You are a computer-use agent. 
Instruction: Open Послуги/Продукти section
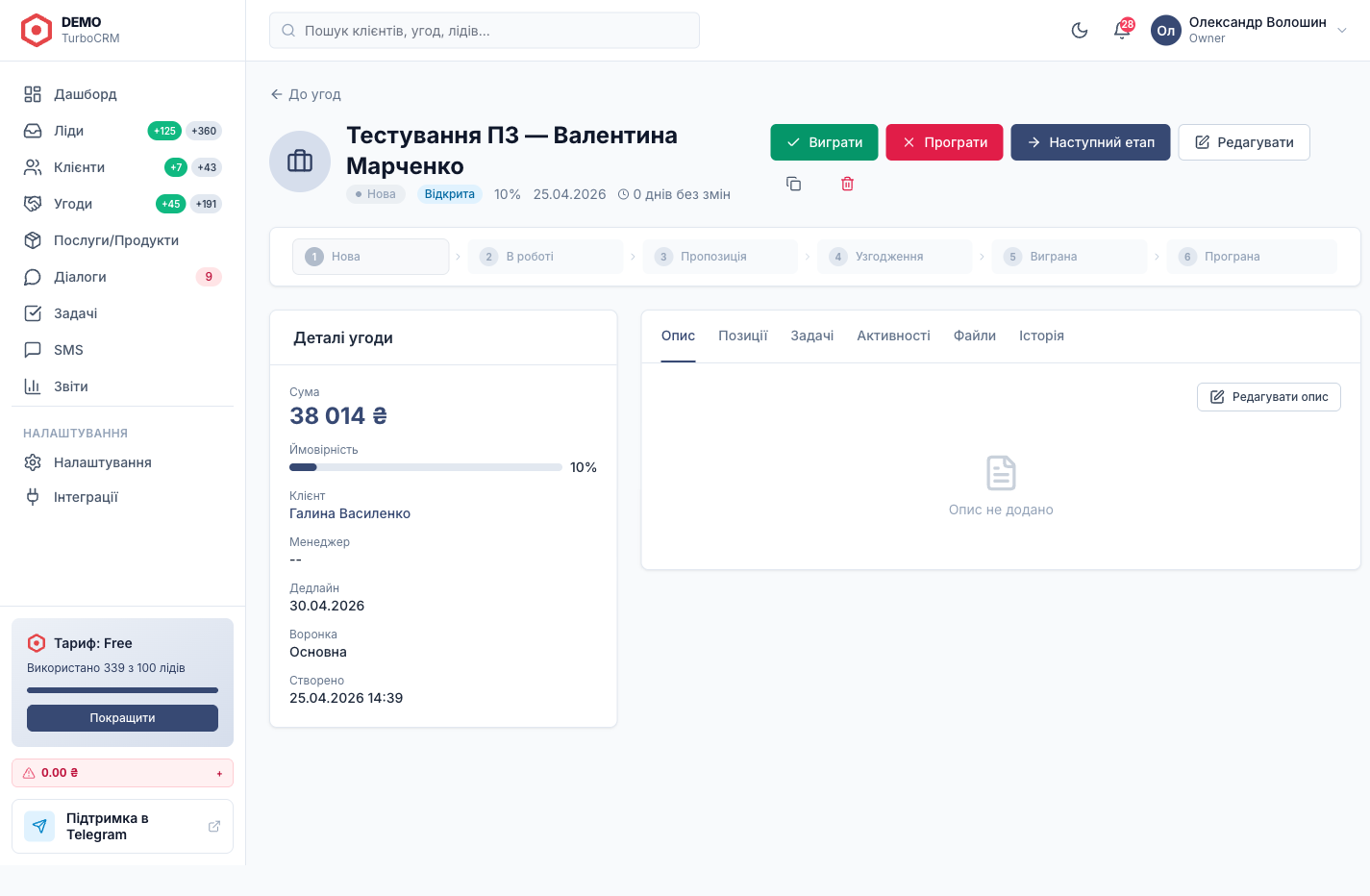(x=122, y=240)
